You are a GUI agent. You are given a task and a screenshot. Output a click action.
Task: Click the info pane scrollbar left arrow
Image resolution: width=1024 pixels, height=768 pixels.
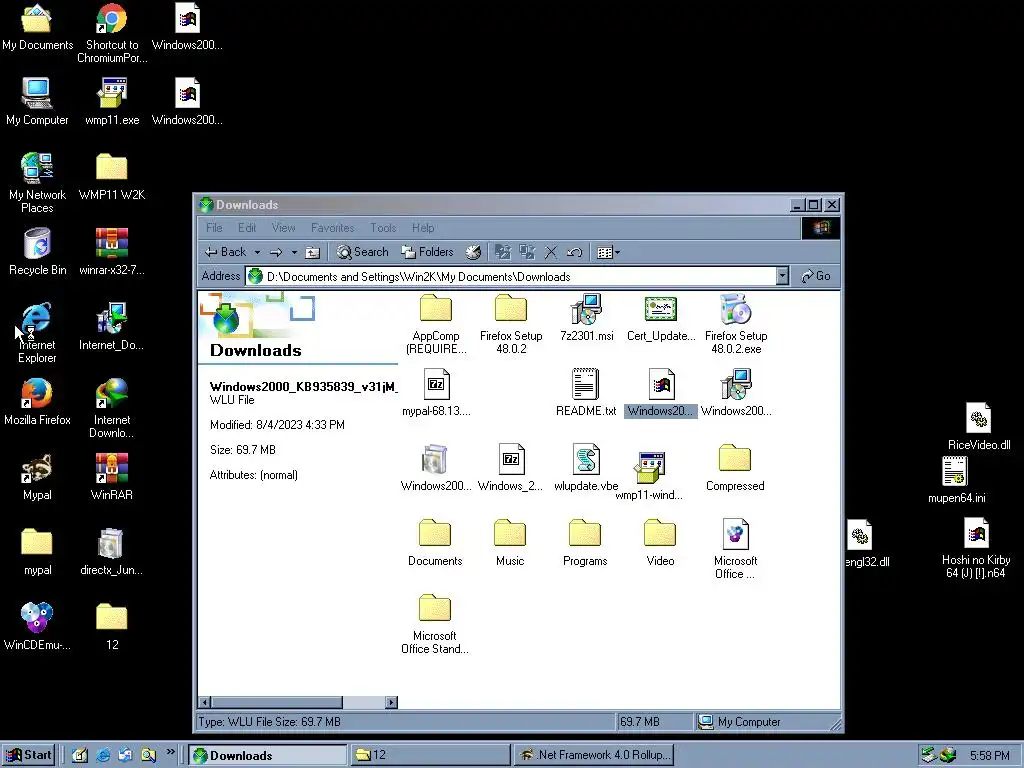coord(204,702)
